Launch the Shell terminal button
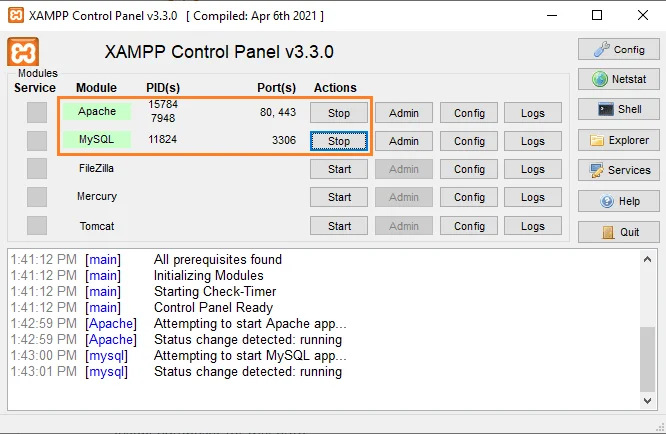This screenshot has width=666, height=434. click(x=618, y=109)
